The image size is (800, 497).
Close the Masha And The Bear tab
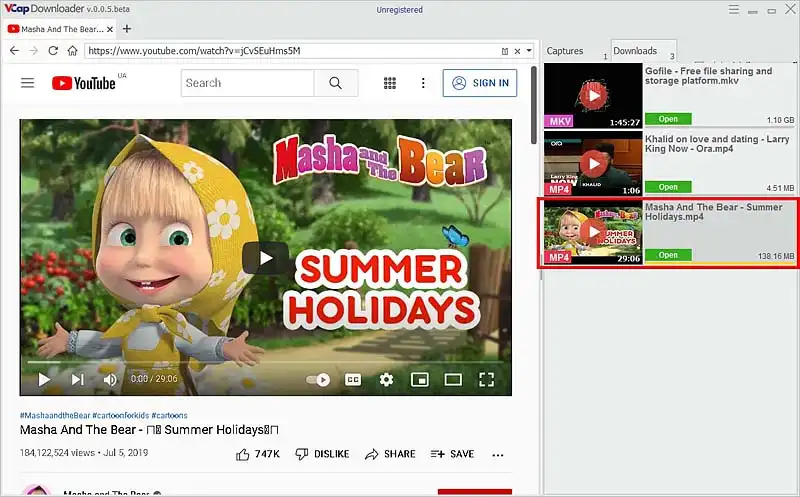109,30
